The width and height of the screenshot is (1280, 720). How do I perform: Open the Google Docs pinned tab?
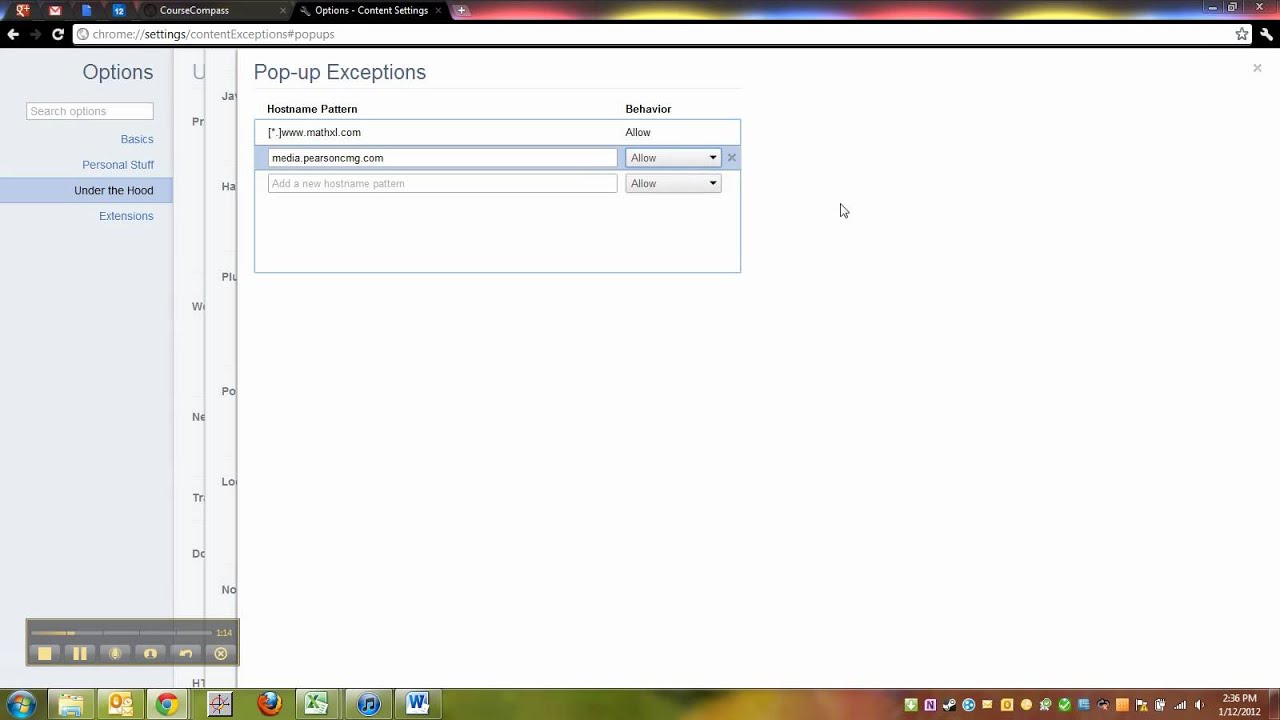coord(86,10)
